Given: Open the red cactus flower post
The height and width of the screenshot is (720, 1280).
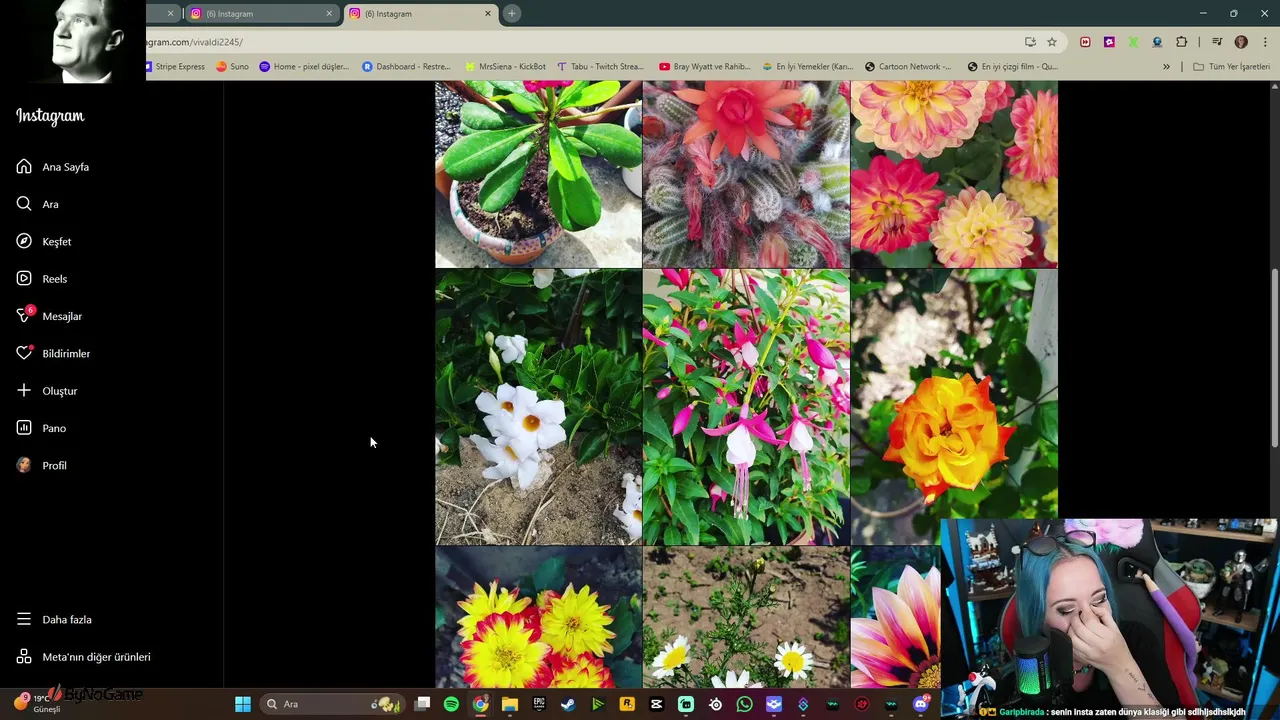Looking at the screenshot, I should [x=746, y=174].
